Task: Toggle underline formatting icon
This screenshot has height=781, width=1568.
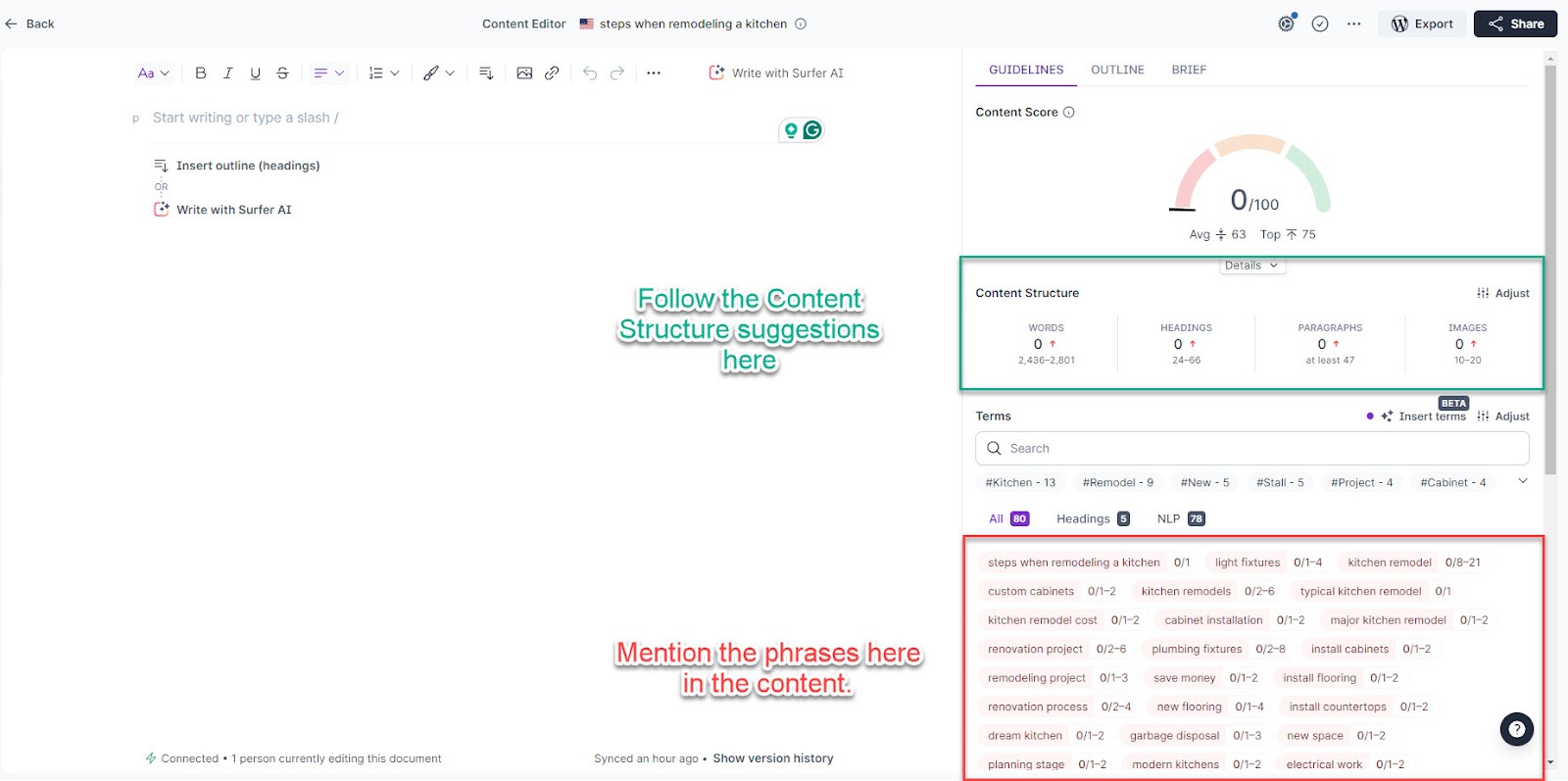Action: [x=256, y=73]
